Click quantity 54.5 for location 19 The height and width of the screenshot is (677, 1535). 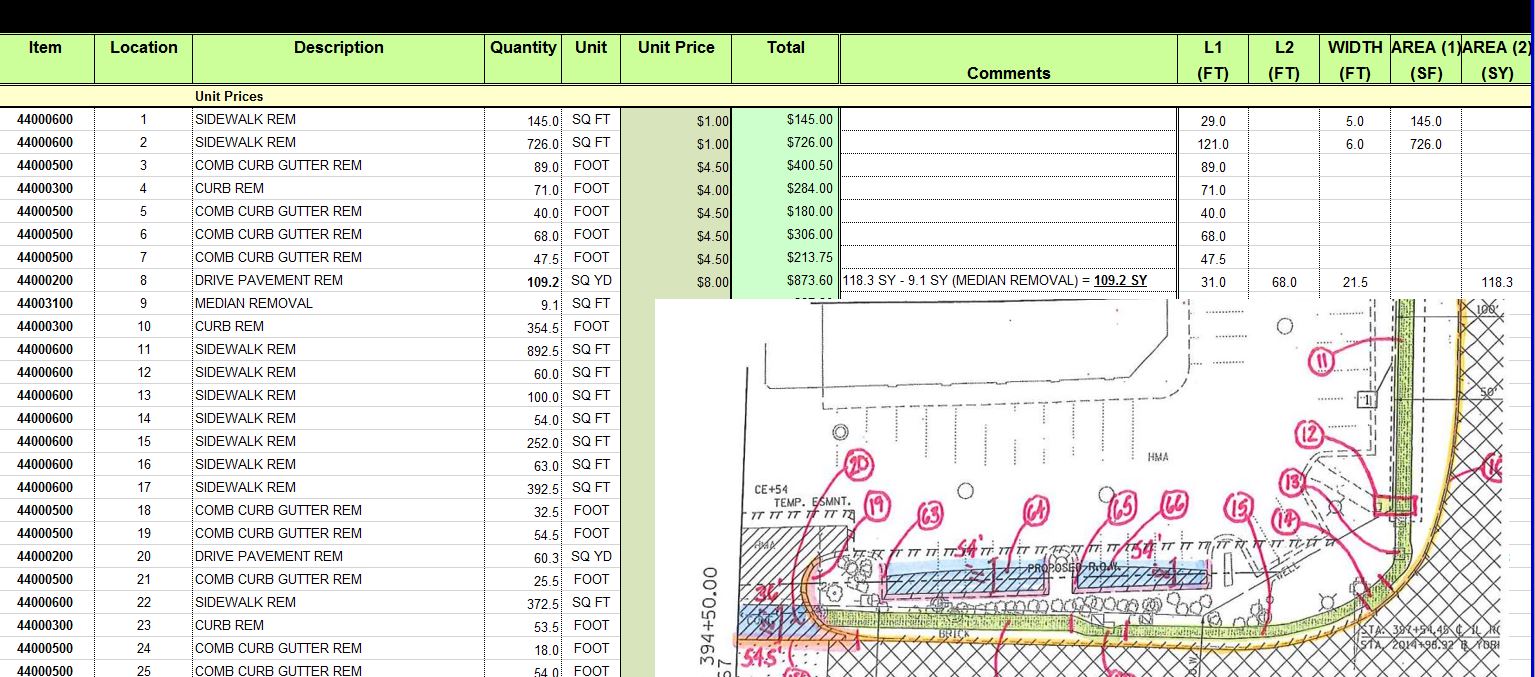[523, 535]
